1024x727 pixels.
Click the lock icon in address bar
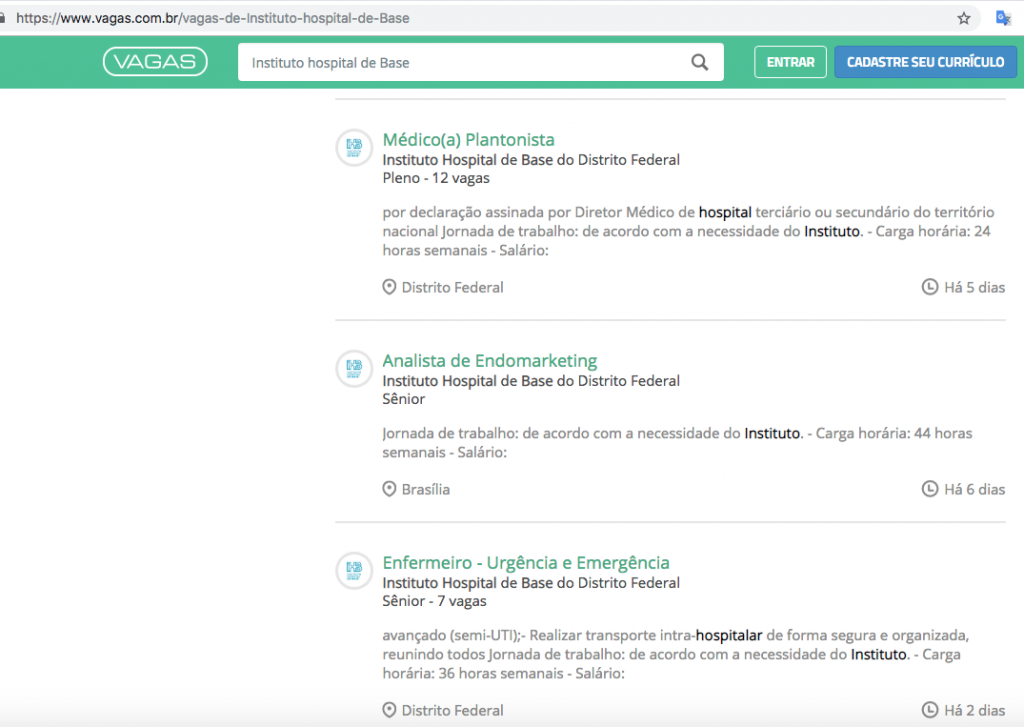[x=4, y=18]
